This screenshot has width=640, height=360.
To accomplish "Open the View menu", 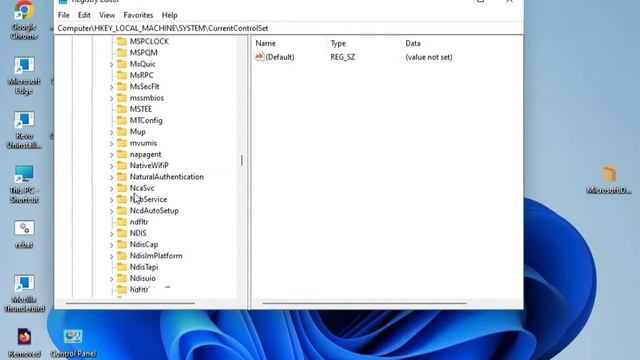I will pos(107,15).
